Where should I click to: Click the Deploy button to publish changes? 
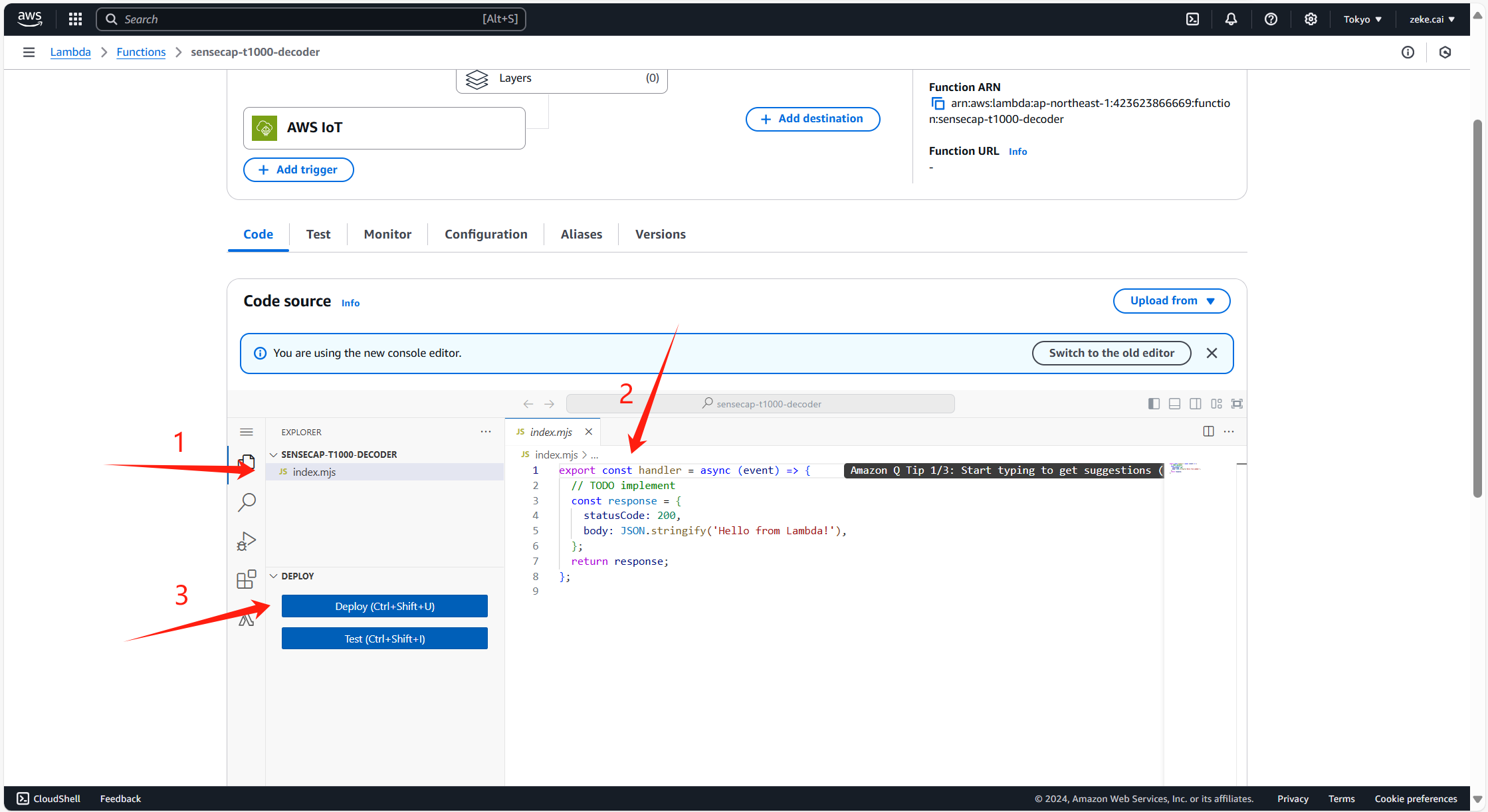point(384,606)
